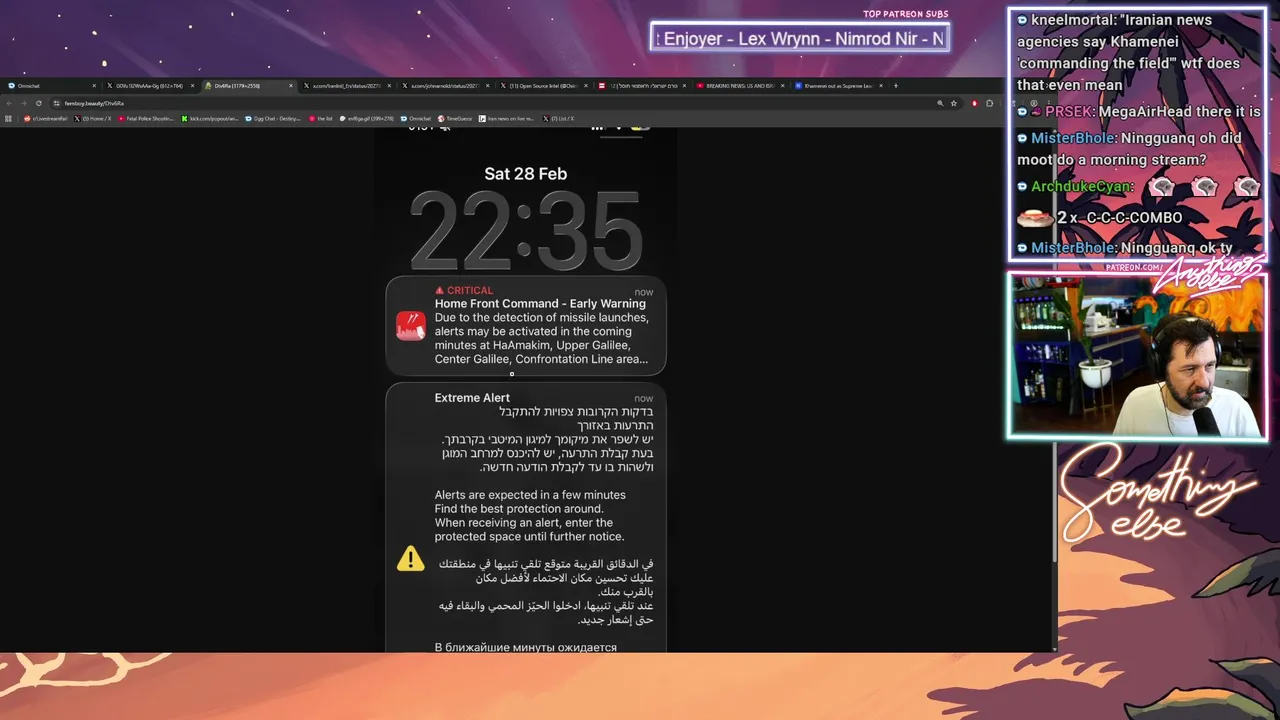The image size is (1280, 720).
Task: Open r/LivestreamFail bookmark
Action: pyautogui.click(x=45, y=118)
